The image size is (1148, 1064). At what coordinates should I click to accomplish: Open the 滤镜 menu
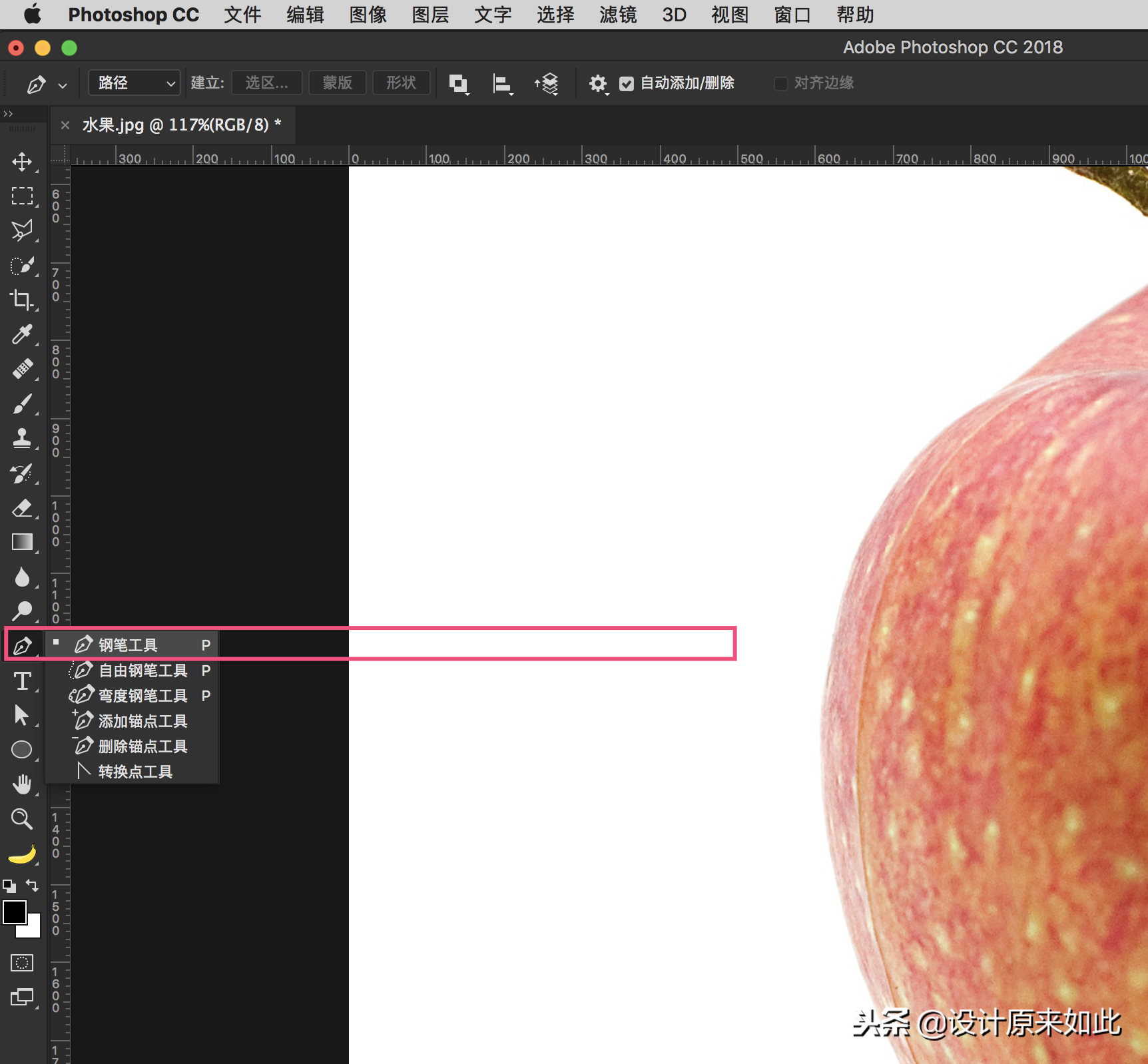(618, 15)
